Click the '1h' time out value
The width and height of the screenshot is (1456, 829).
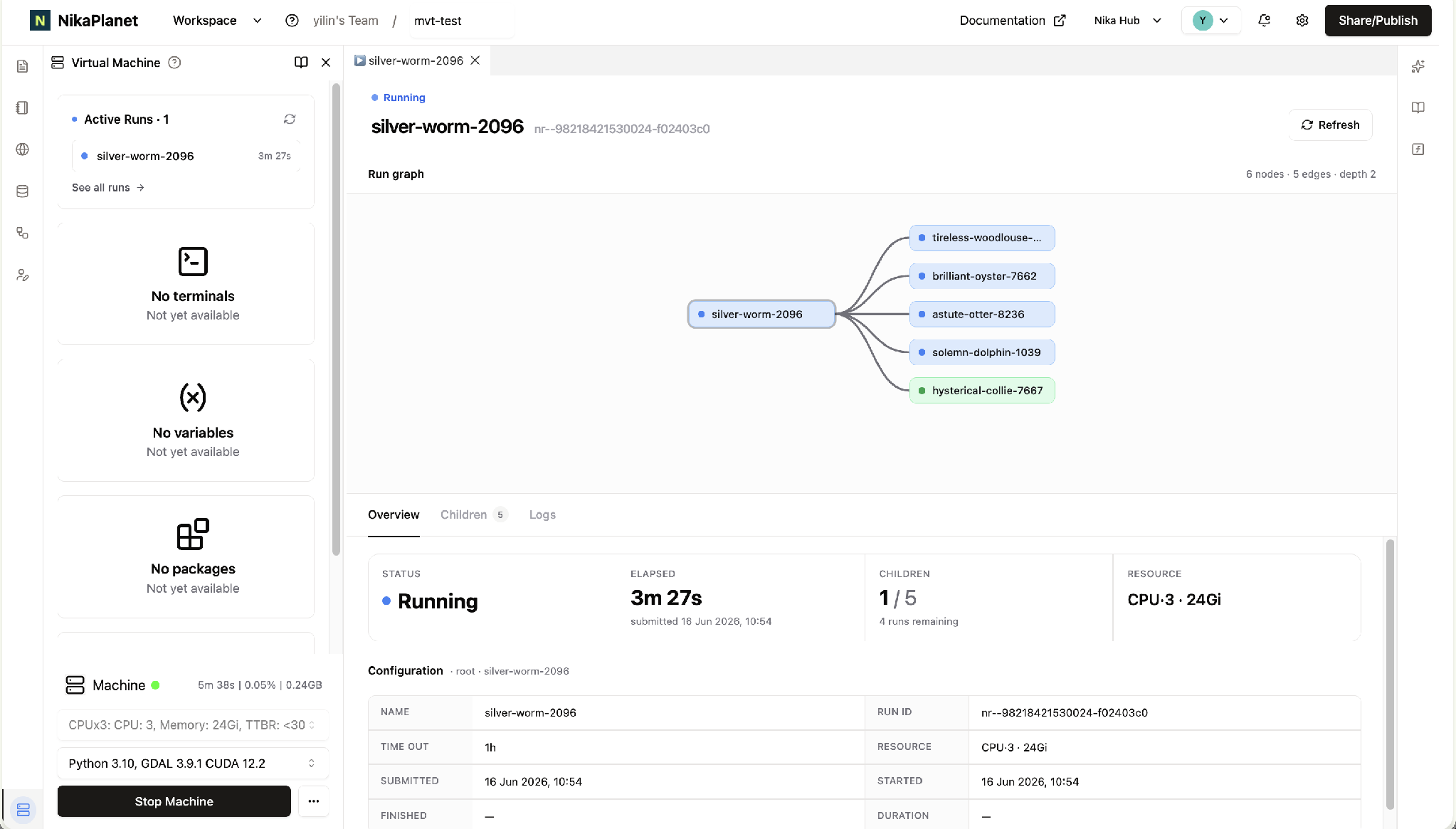coord(490,747)
